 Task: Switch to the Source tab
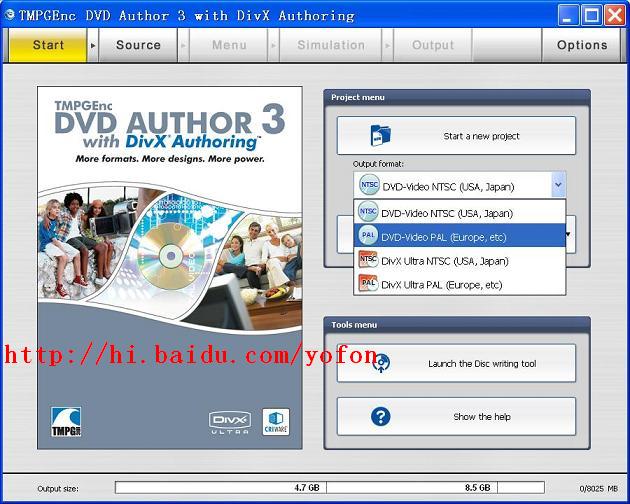point(138,45)
